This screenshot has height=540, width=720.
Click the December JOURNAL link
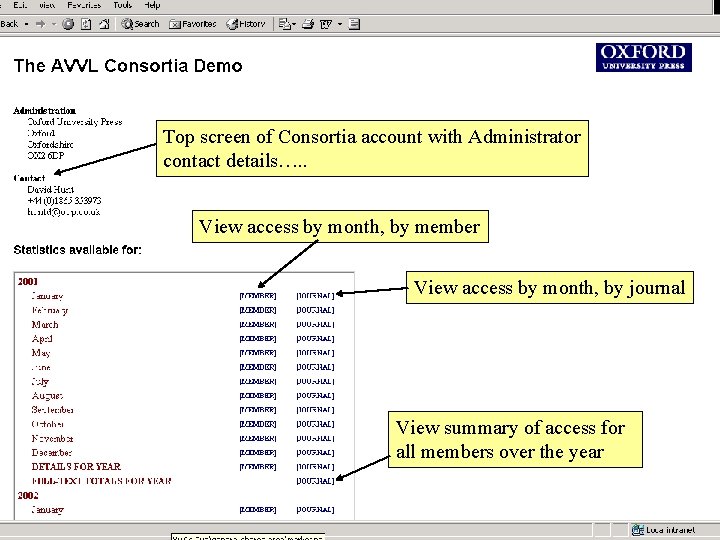click(x=315, y=452)
